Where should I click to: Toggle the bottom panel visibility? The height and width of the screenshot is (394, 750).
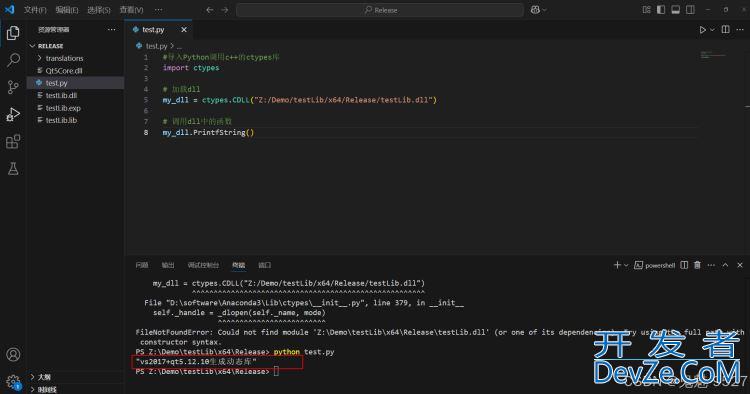coord(676,10)
